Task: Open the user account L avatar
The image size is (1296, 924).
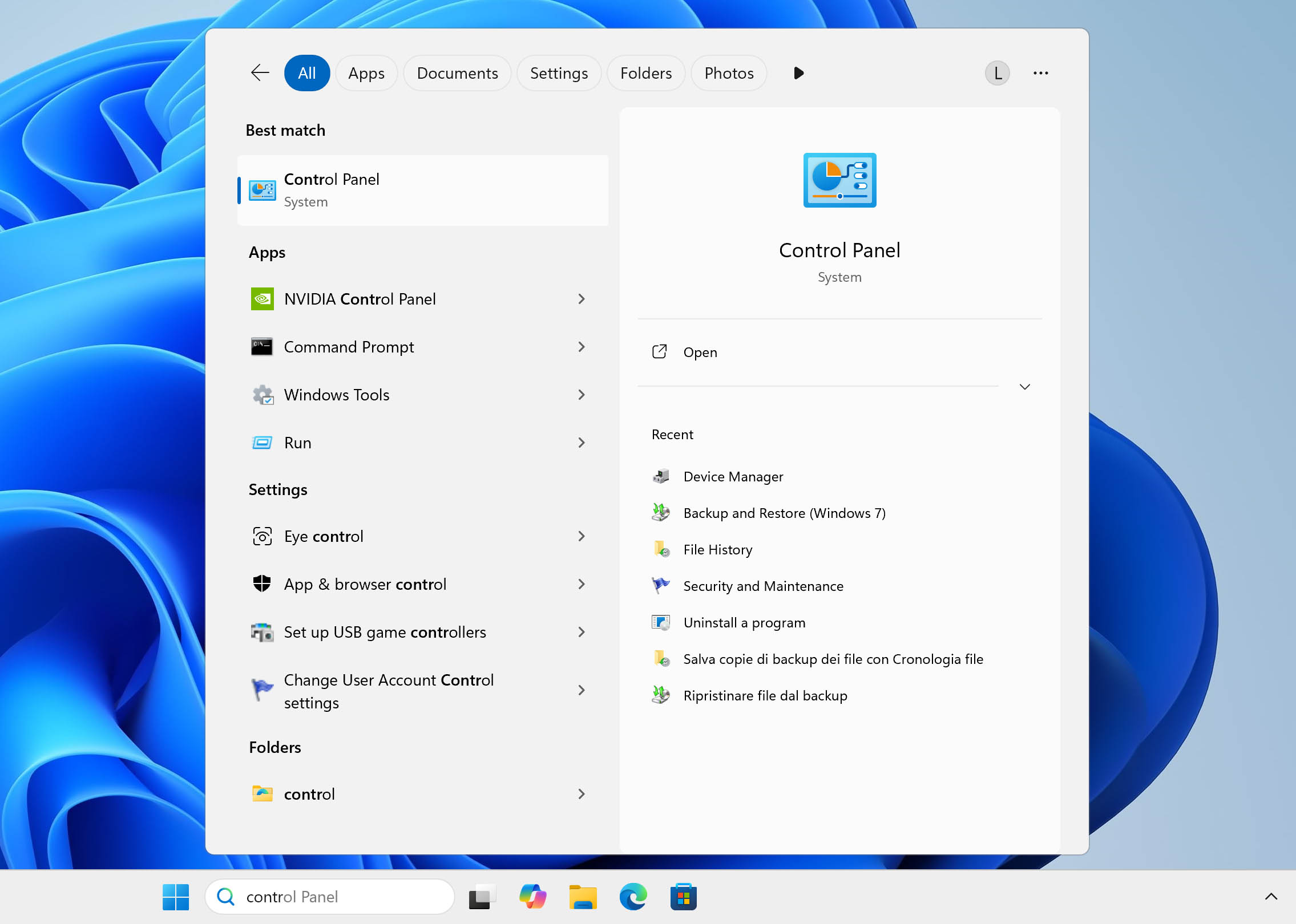Action: [x=997, y=73]
